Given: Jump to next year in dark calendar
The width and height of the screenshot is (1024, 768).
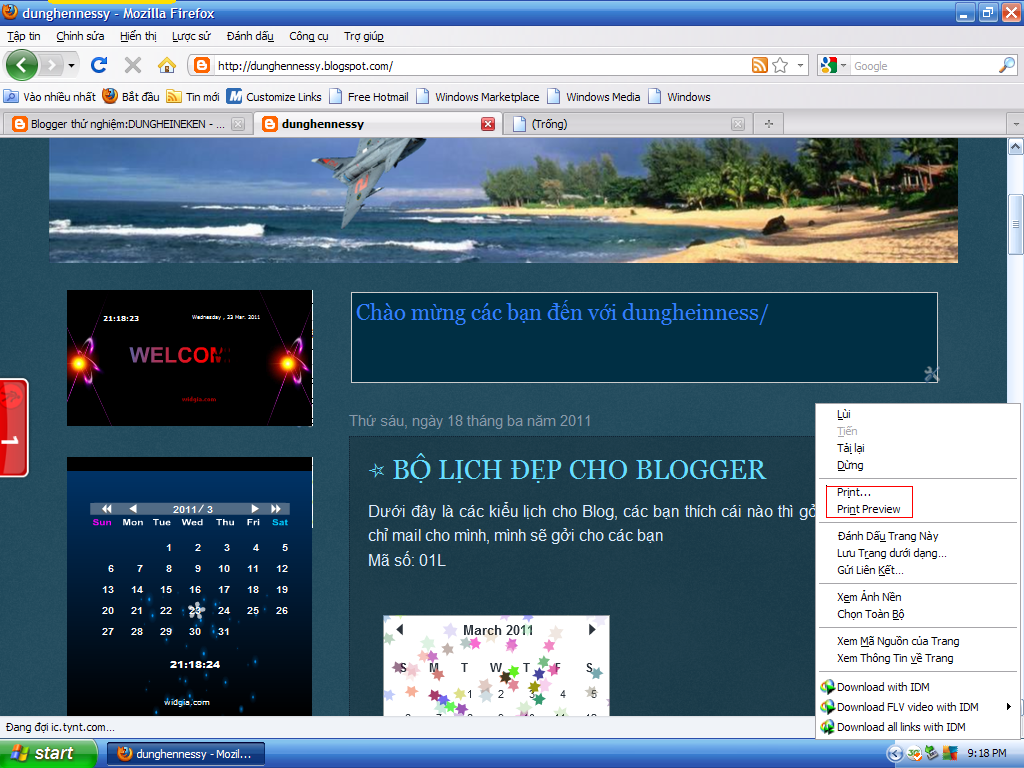Looking at the screenshot, I should (x=276, y=509).
